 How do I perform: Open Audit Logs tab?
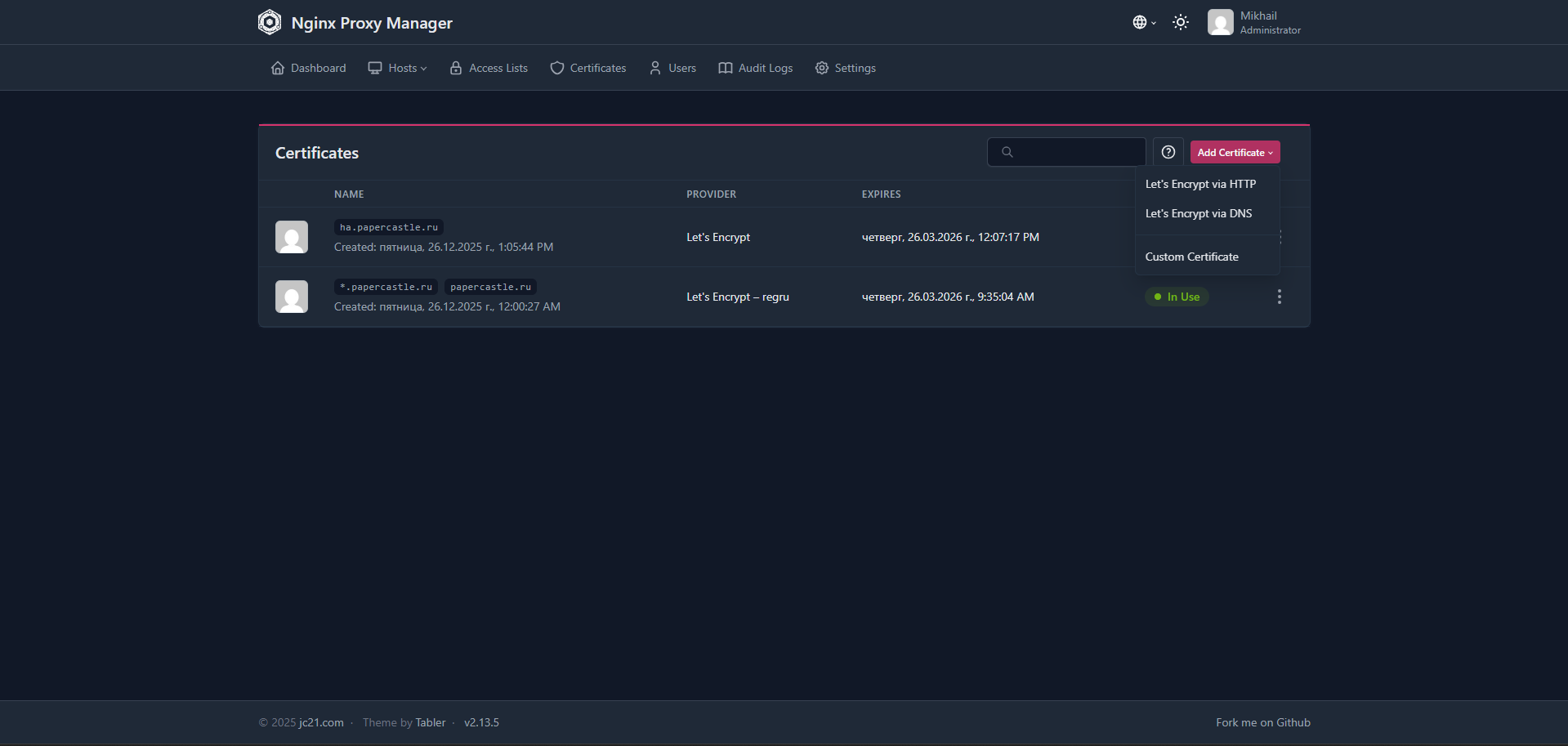pos(756,68)
